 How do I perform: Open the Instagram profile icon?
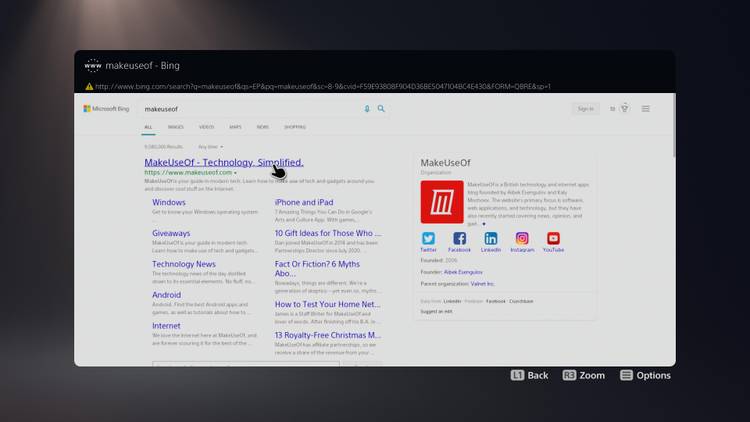coord(522,239)
